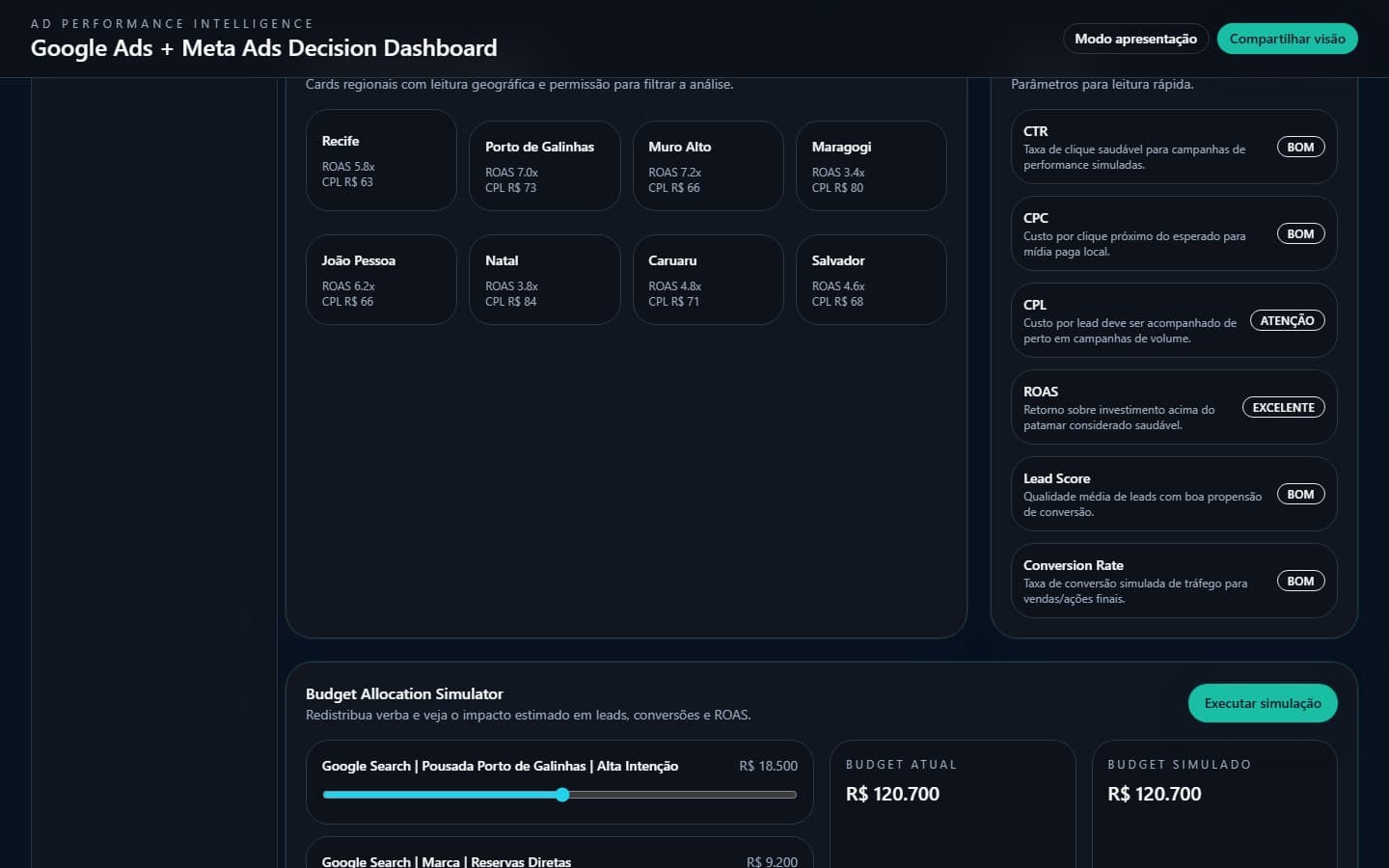This screenshot has height=868, width=1389.
Task: Click "Google Search | Pousada Porto de Galinhas" campaign label
Action: point(500,766)
